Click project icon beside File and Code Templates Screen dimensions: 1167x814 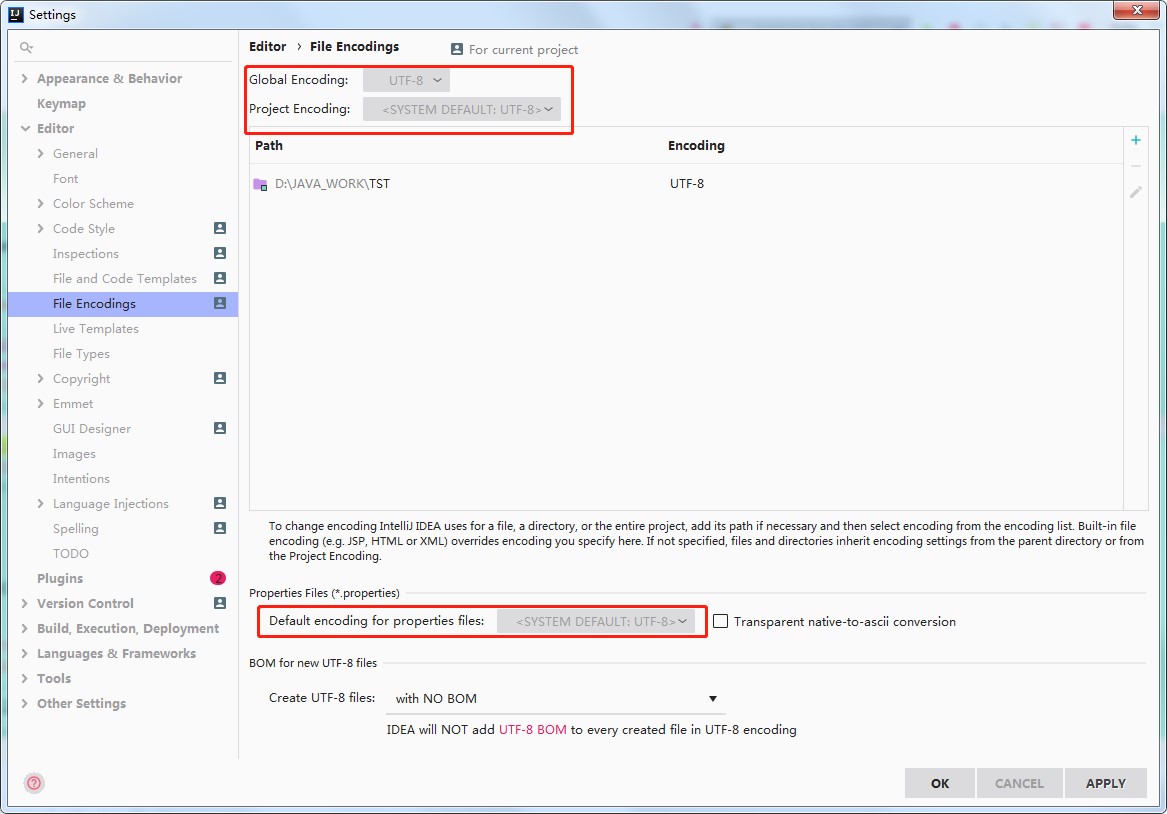[x=220, y=278]
